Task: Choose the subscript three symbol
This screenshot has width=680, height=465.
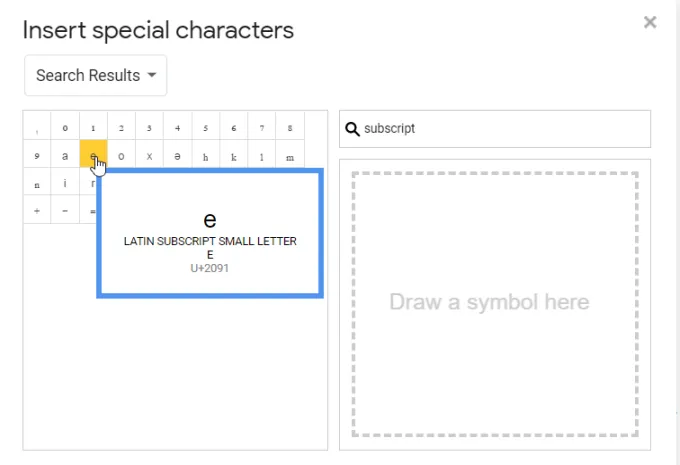Action: pyautogui.click(x=149, y=128)
